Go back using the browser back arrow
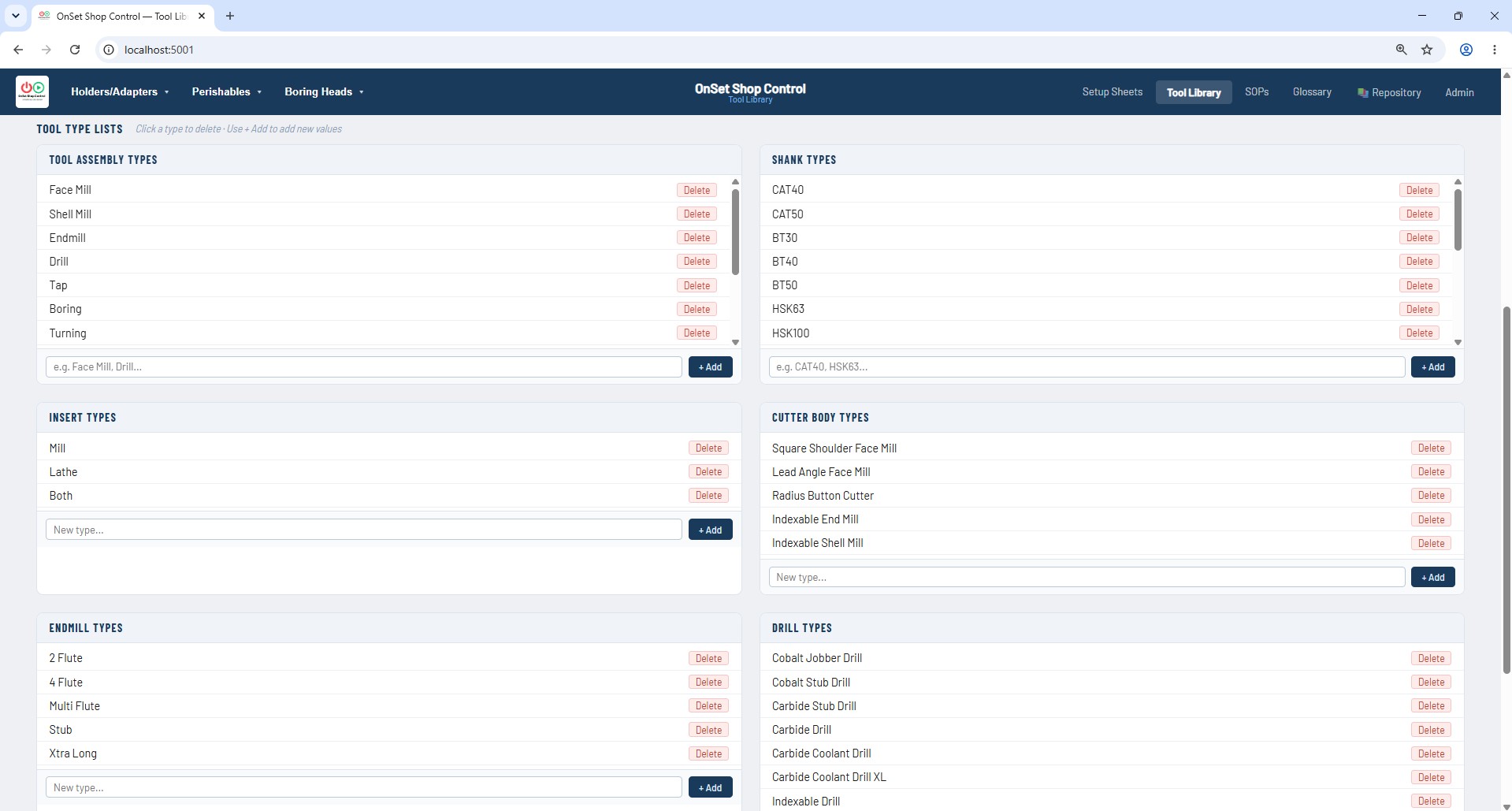The width and height of the screenshot is (1512, 811). (18, 50)
